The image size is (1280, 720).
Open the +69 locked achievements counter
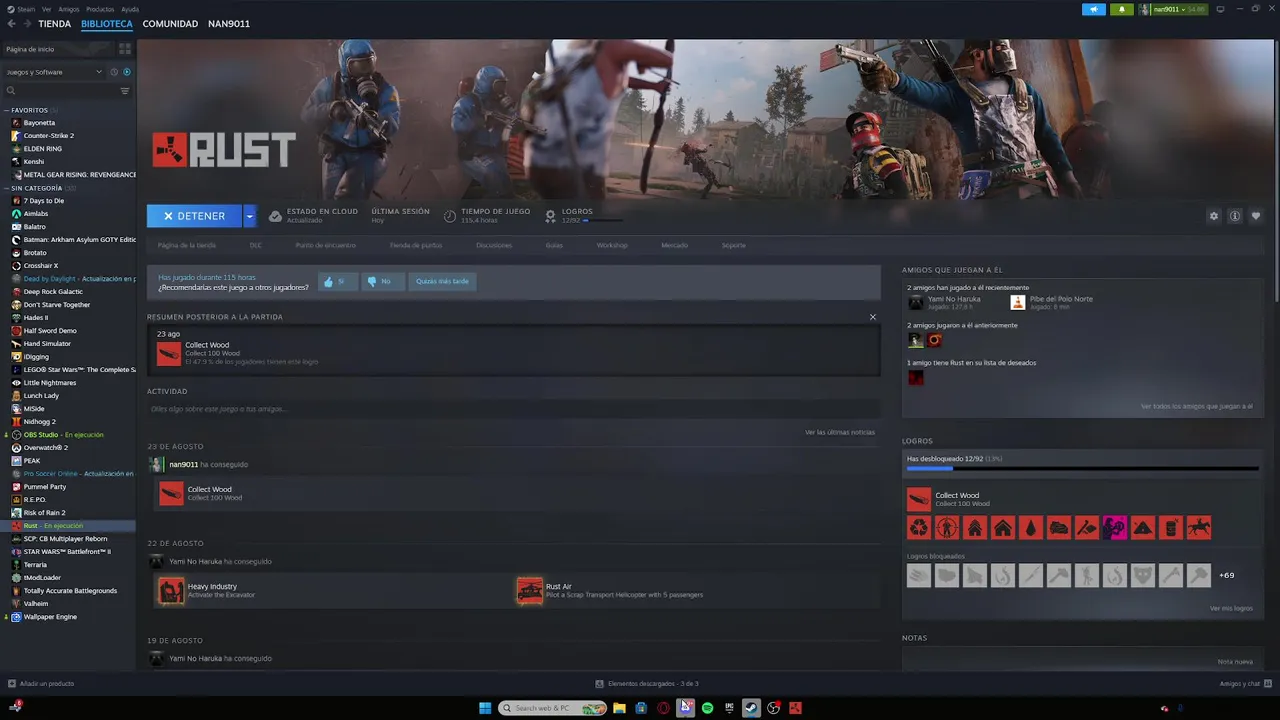click(1227, 575)
